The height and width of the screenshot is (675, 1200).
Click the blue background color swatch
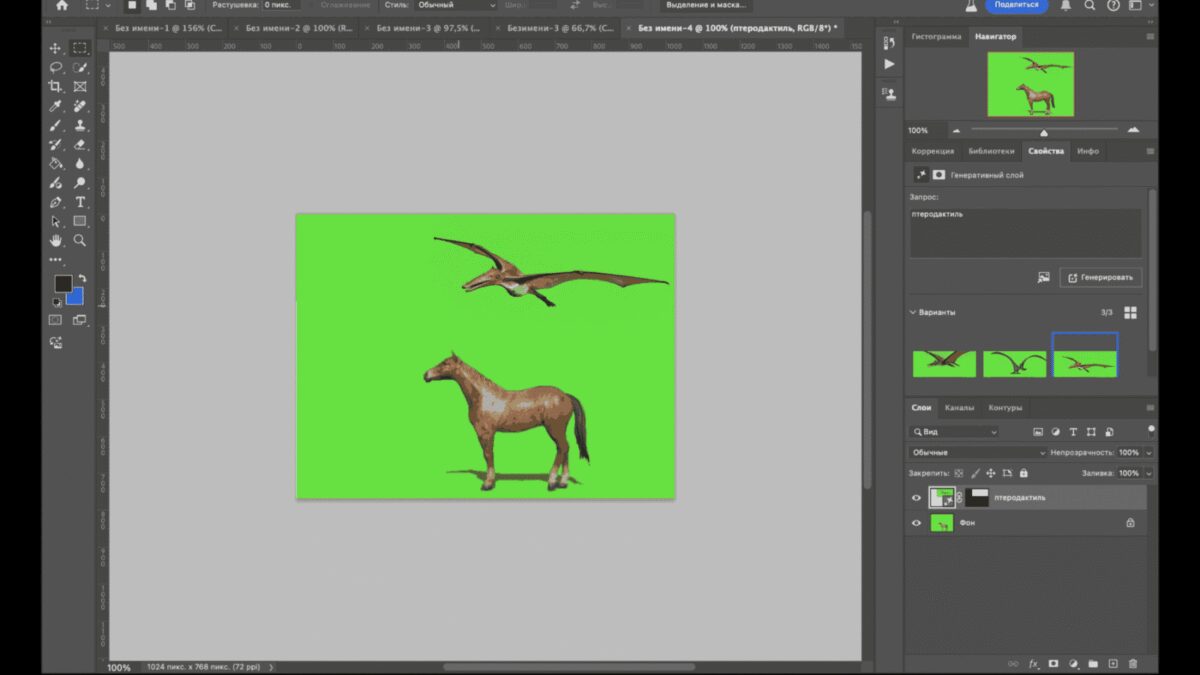tap(75, 297)
